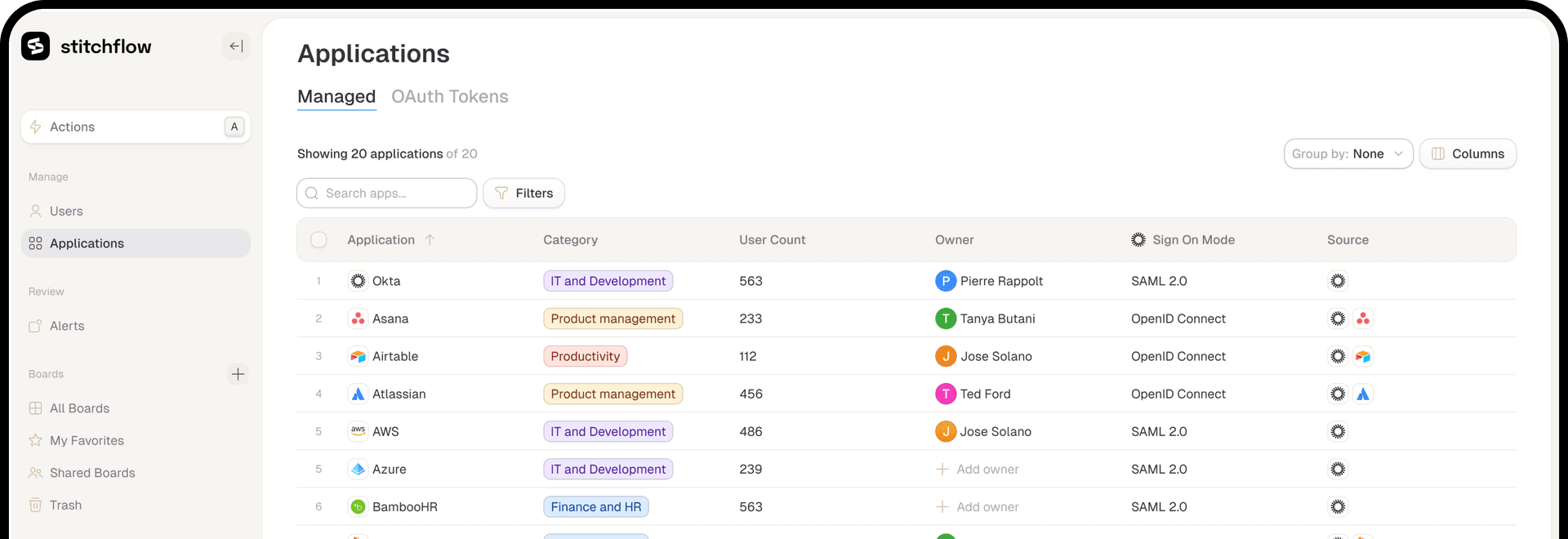
Task: Click Atlassian source icon in Atlassian row
Action: pyautogui.click(x=1363, y=394)
